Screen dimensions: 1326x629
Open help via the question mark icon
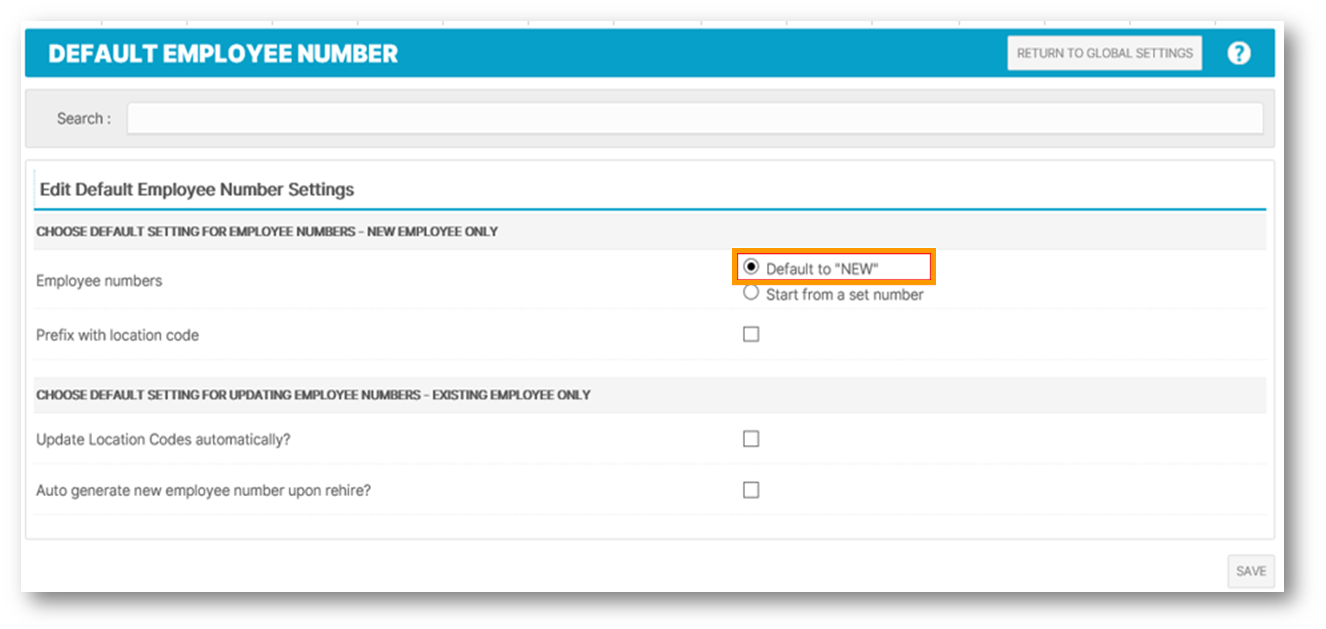[1239, 54]
